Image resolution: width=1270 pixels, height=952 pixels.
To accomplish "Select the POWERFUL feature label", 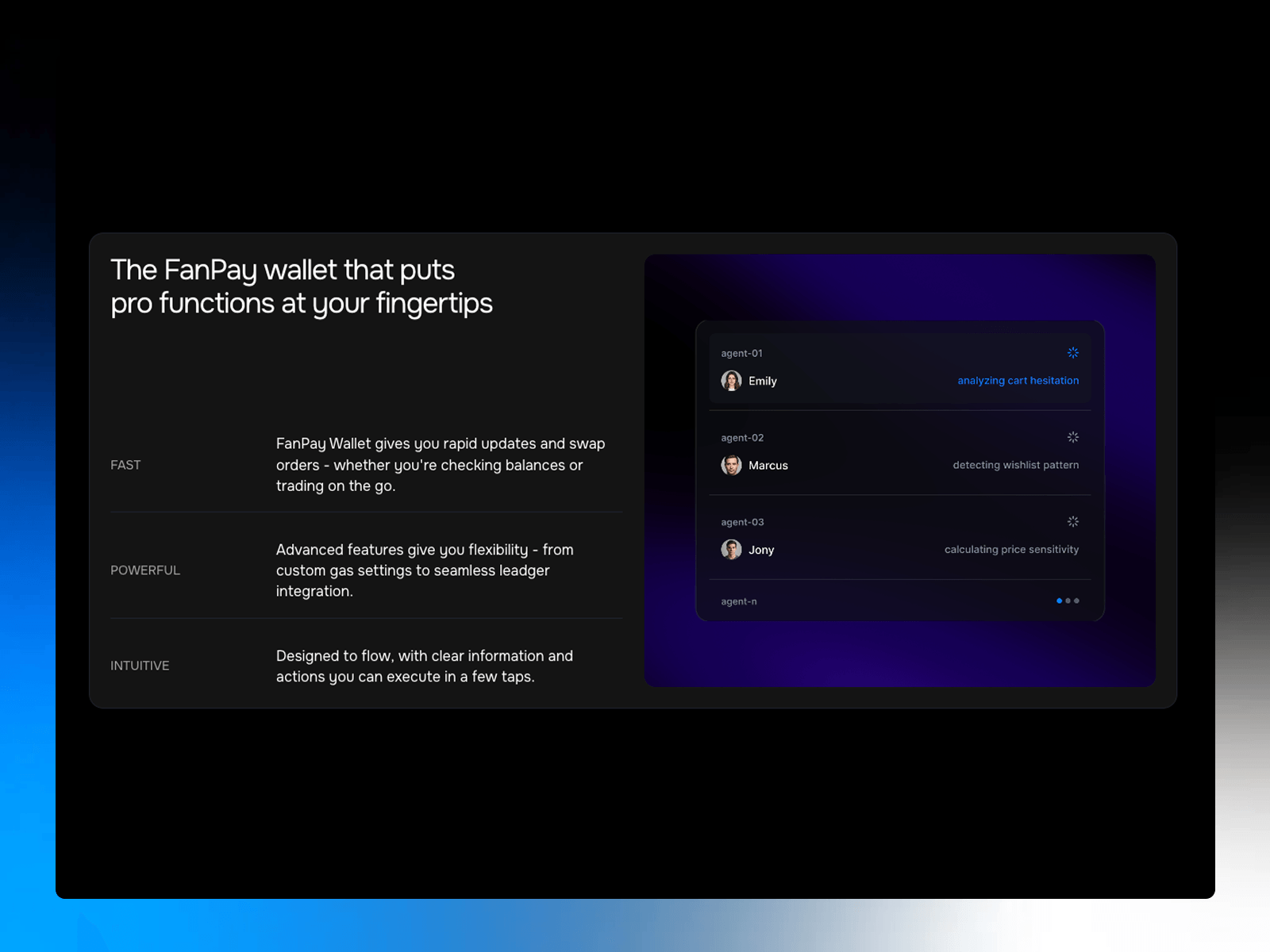I will click(x=145, y=570).
